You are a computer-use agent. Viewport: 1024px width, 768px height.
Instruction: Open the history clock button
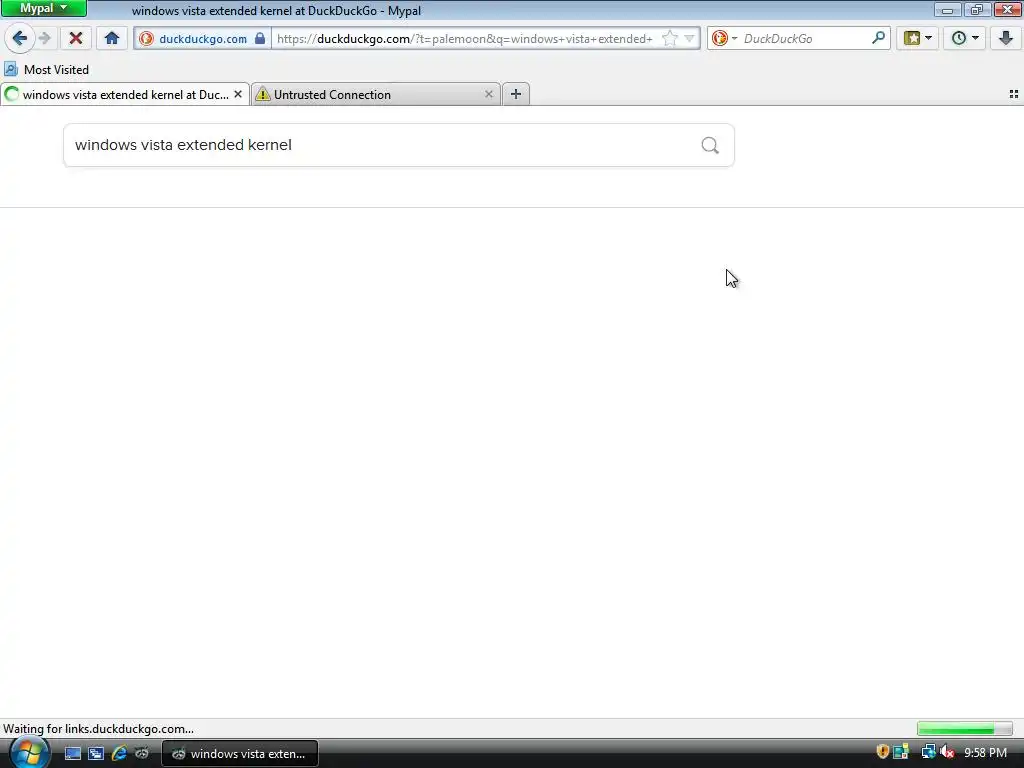[x=959, y=39]
